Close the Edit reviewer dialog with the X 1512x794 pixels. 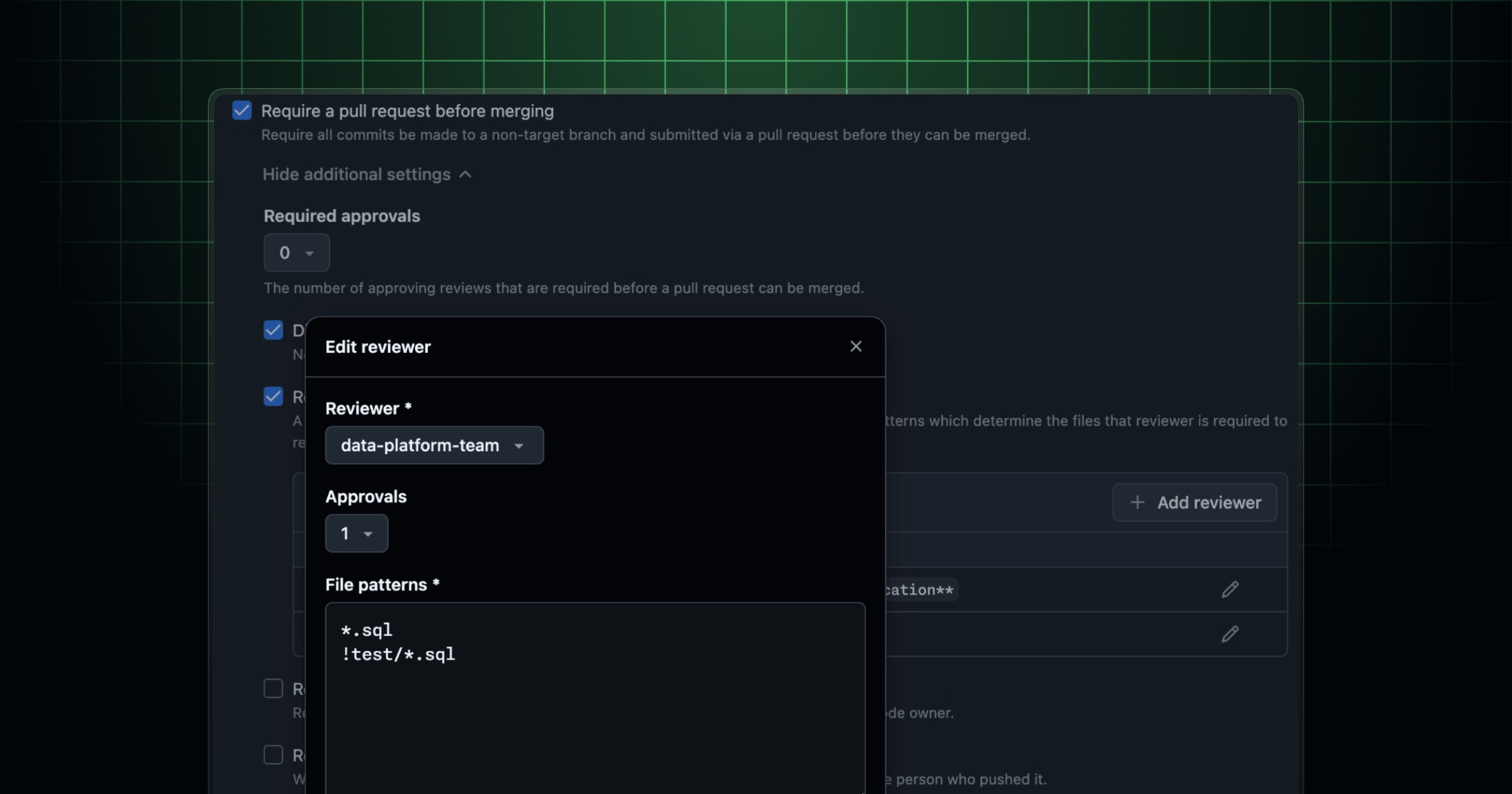pyautogui.click(x=856, y=346)
